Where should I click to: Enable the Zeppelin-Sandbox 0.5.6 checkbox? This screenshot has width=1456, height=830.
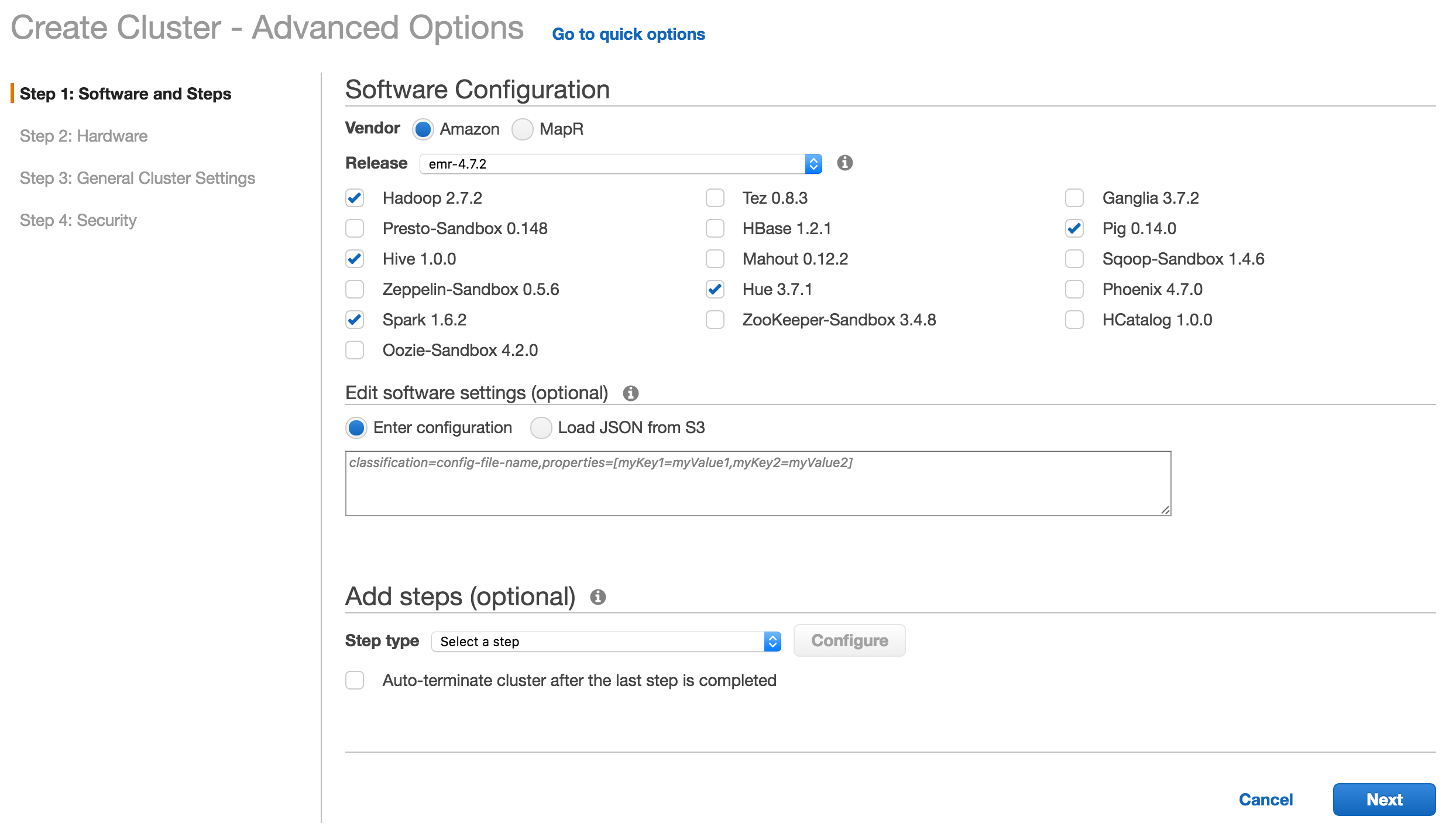(x=355, y=289)
